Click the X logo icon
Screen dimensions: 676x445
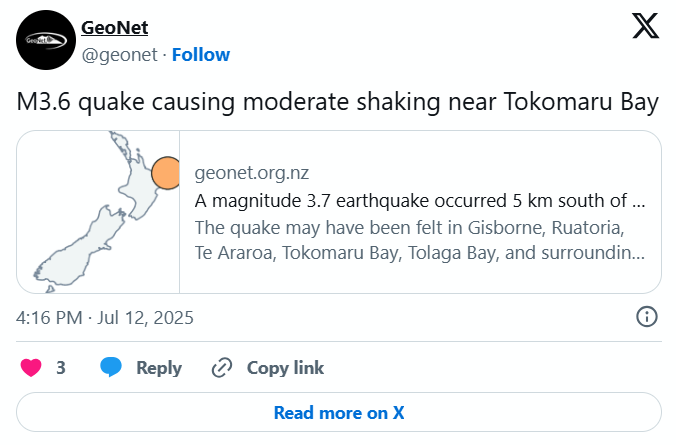pyautogui.click(x=645, y=26)
